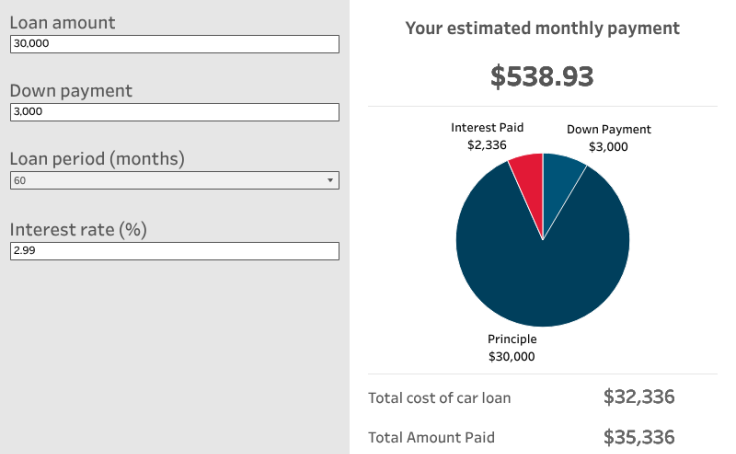Click the Loan period (months) label
736x454 pixels.
coord(97,159)
